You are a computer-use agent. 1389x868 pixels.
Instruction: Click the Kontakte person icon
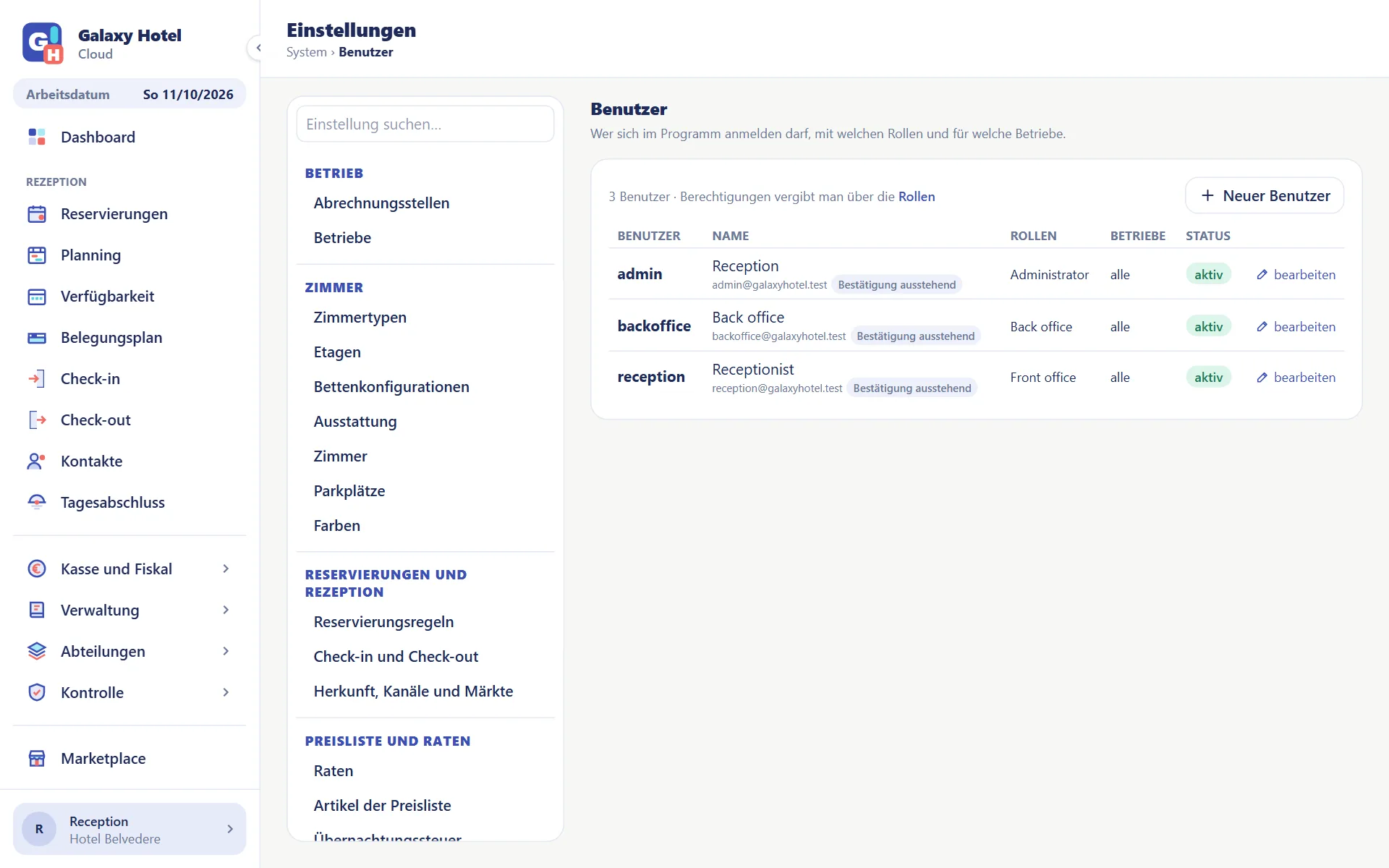click(37, 461)
